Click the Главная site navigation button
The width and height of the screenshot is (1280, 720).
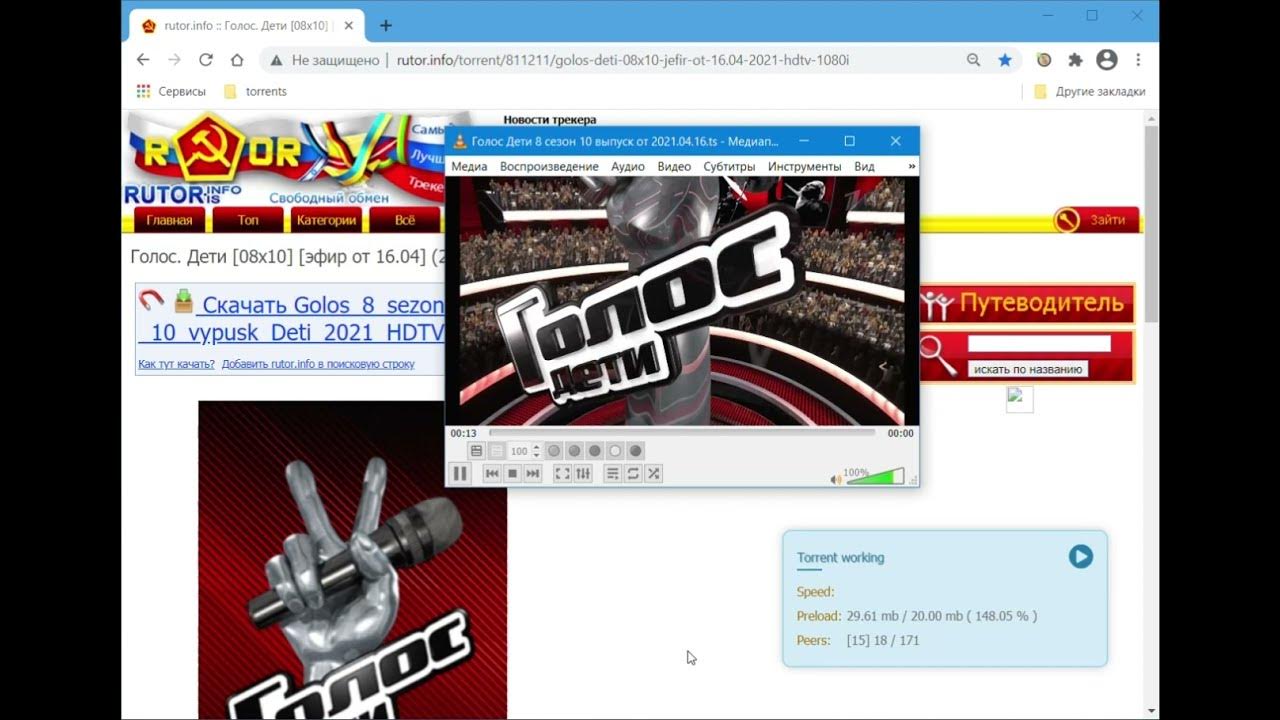pos(169,220)
